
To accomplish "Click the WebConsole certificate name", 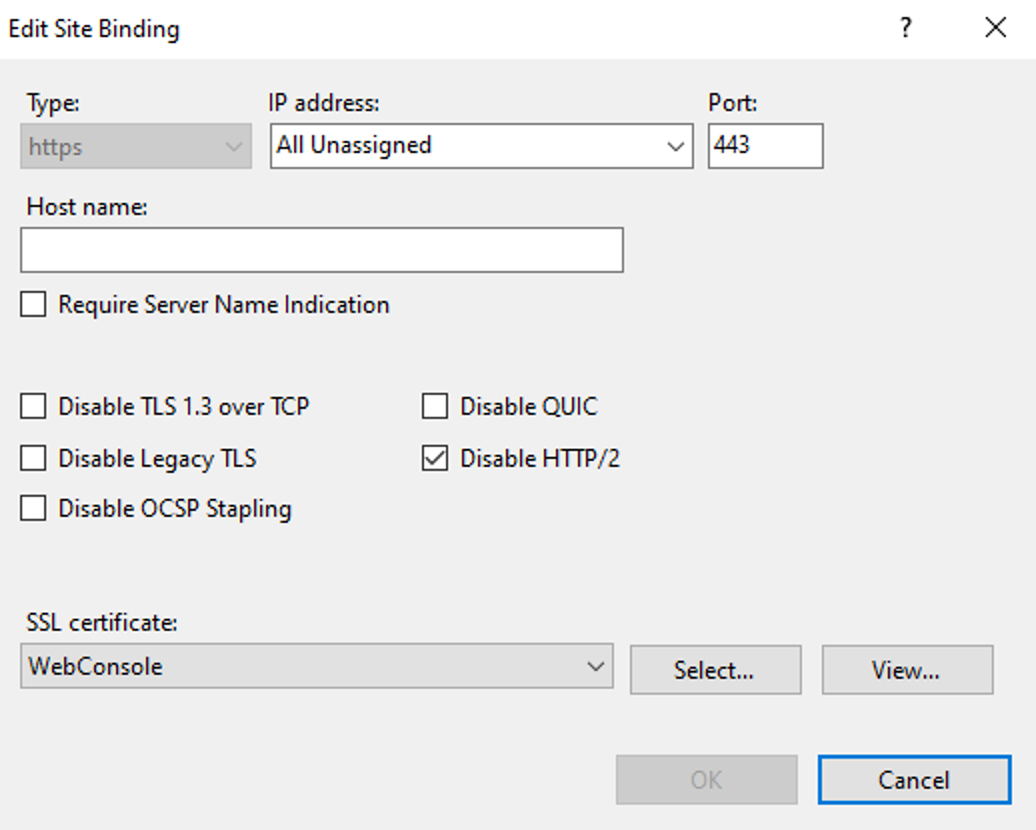I will [96, 666].
